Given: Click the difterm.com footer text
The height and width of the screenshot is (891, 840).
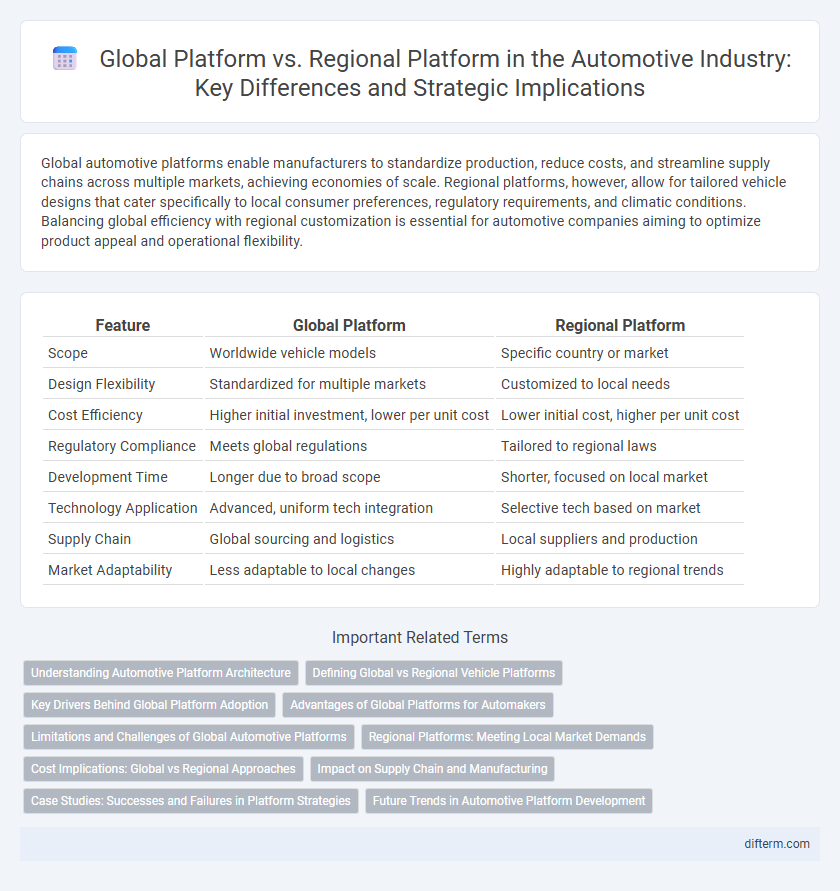Looking at the screenshot, I should [777, 844].
